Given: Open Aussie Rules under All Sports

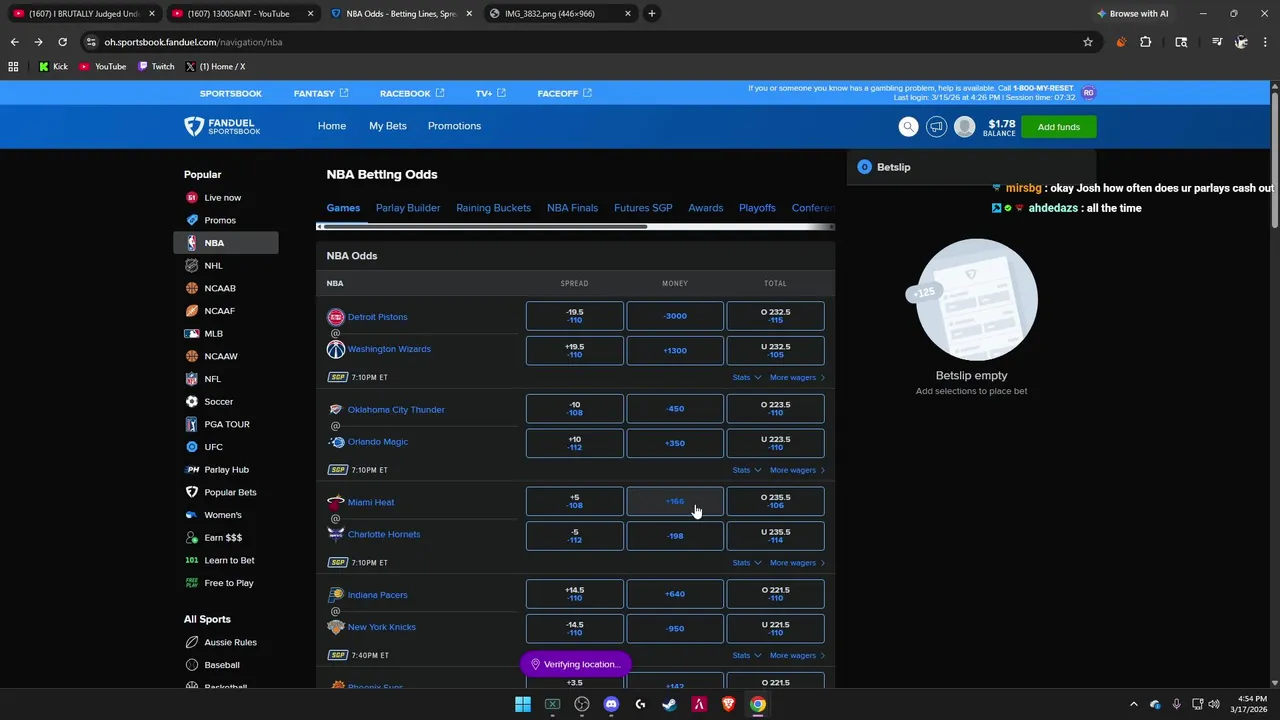Looking at the screenshot, I should point(225,642).
